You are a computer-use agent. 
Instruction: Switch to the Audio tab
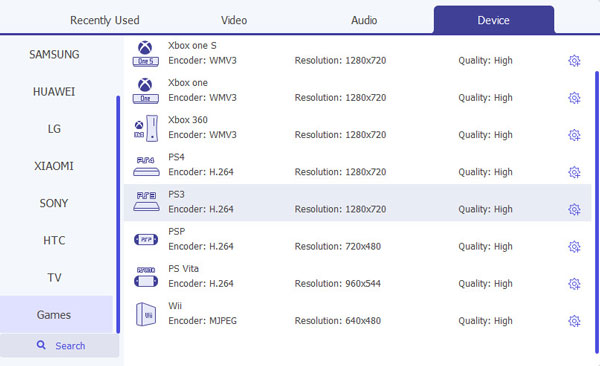364,20
